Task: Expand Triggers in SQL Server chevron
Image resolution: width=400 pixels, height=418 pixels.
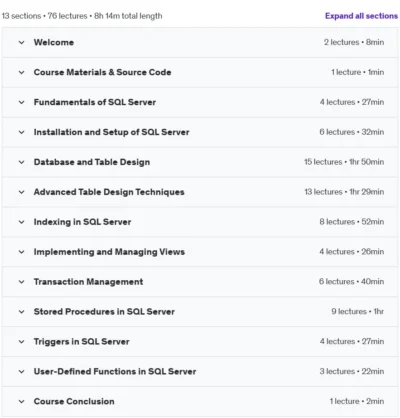Action: pyautogui.click(x=22, y=342)
